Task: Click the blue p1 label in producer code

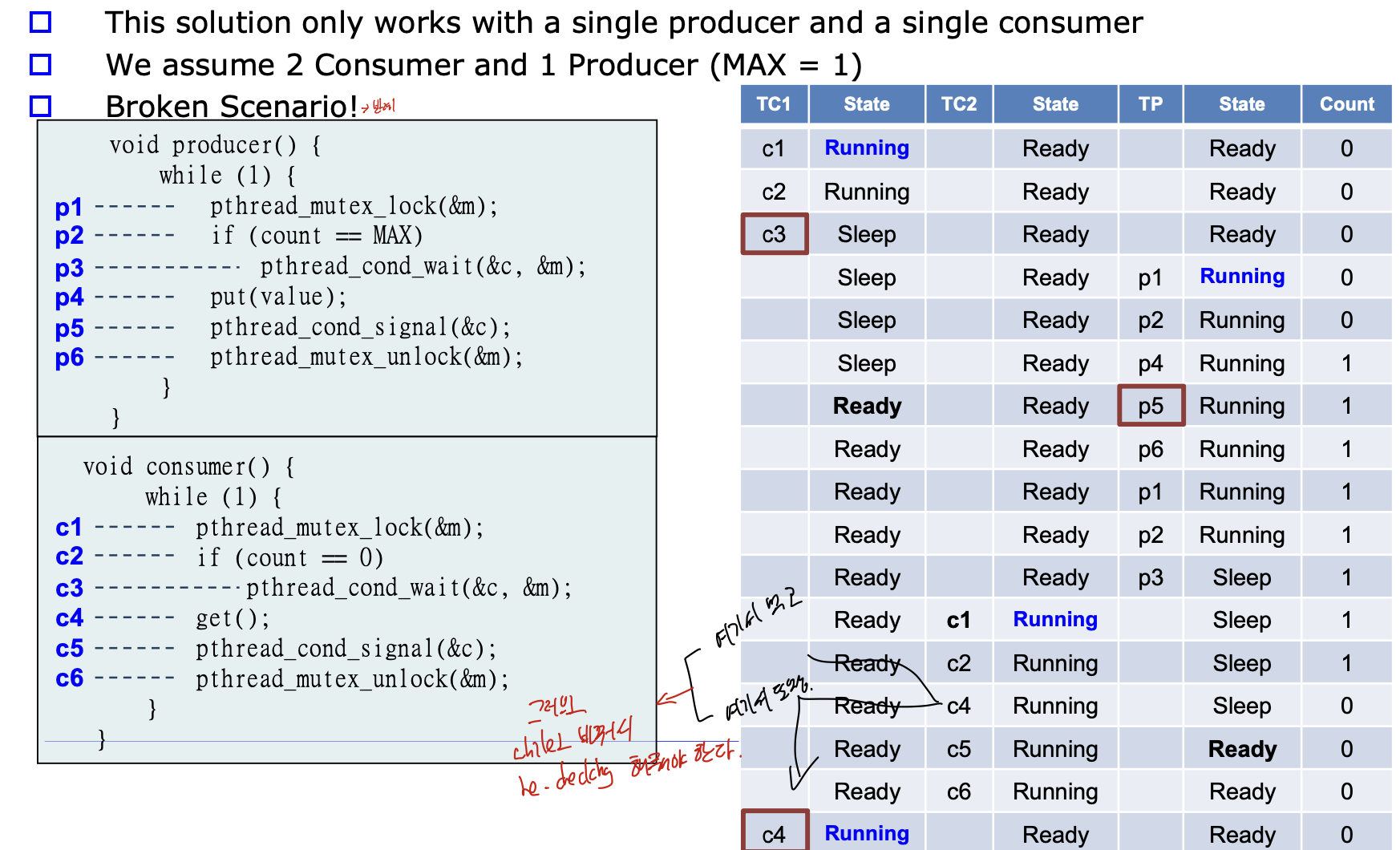Action: click(69, 207)
